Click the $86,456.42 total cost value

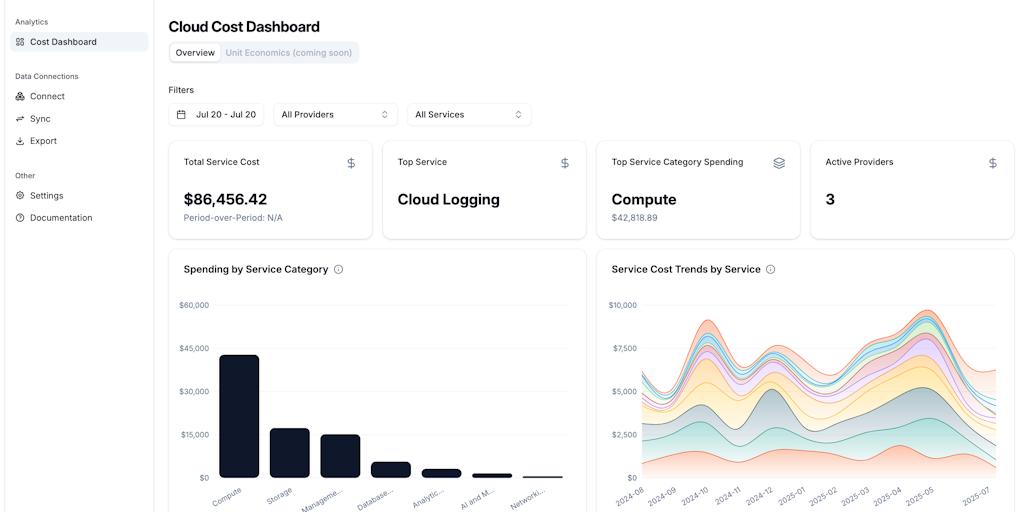click(225, 199)
